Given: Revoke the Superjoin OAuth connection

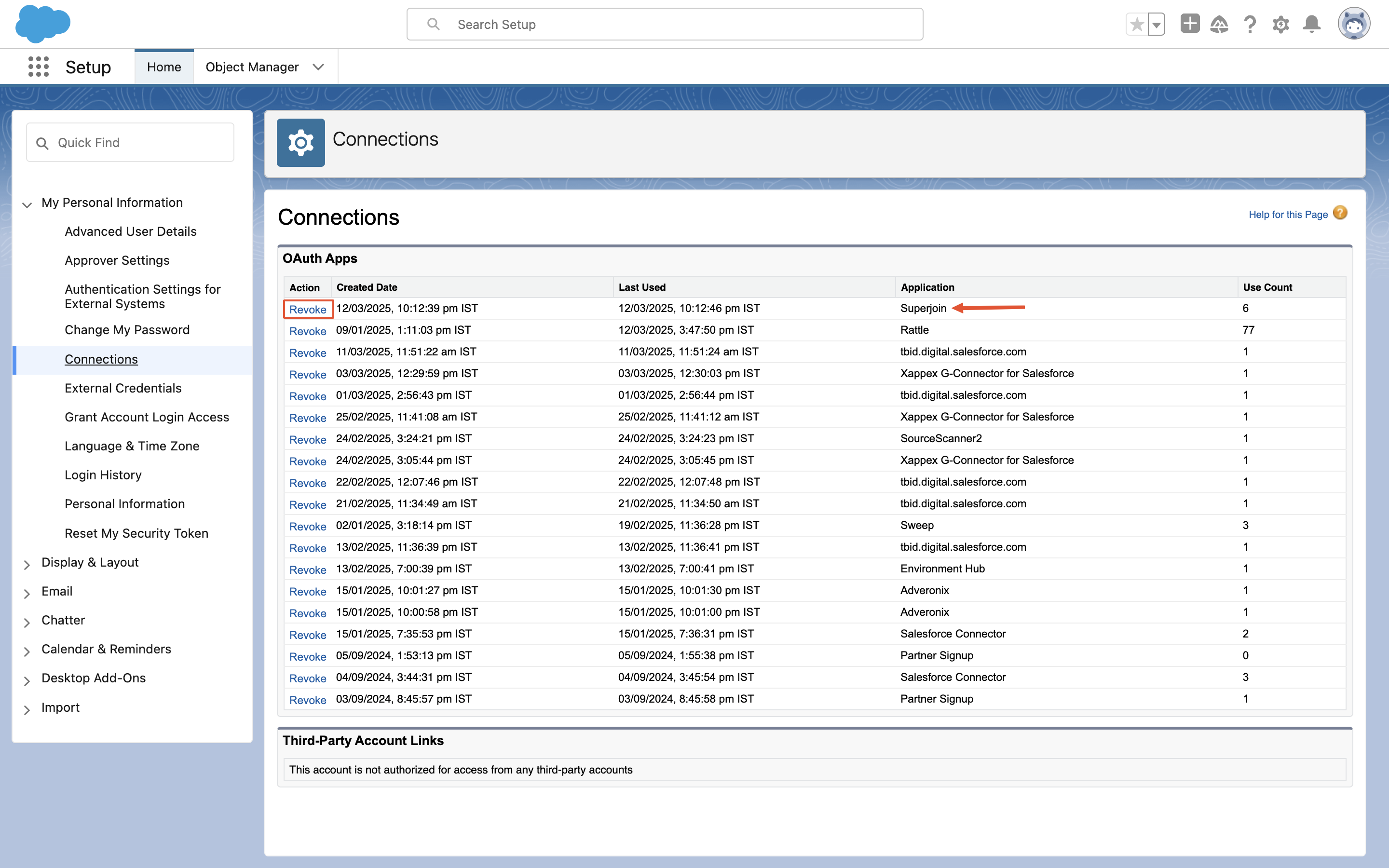Looking at the screenshot, I should tap(308, 310).
